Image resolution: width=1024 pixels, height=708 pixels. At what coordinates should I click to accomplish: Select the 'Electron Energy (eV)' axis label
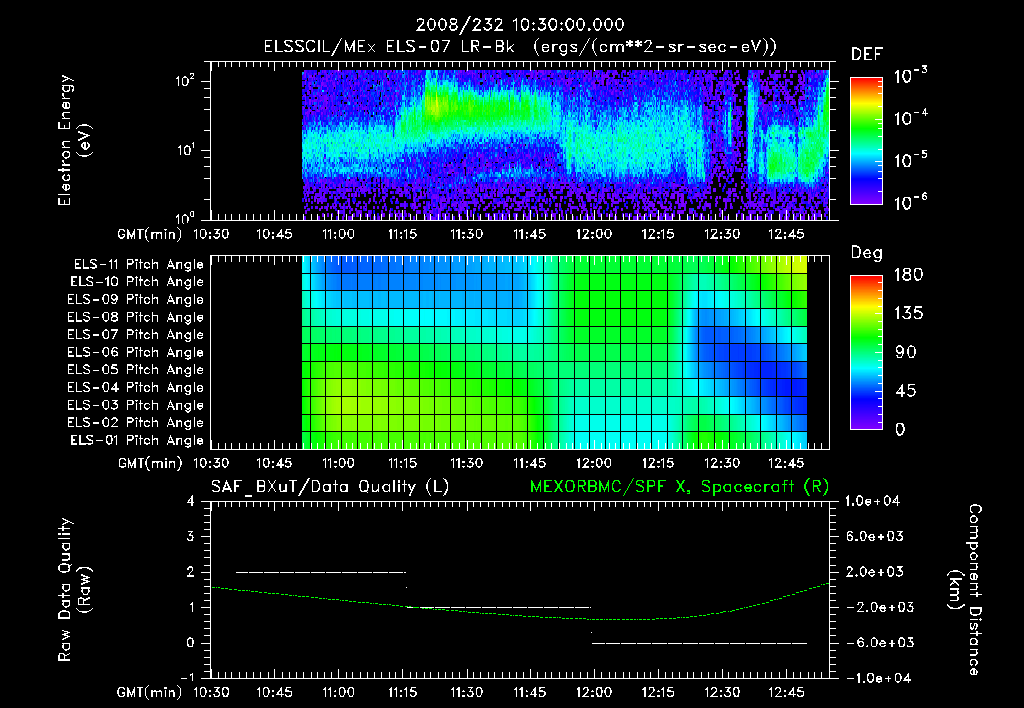click(74, 140)
